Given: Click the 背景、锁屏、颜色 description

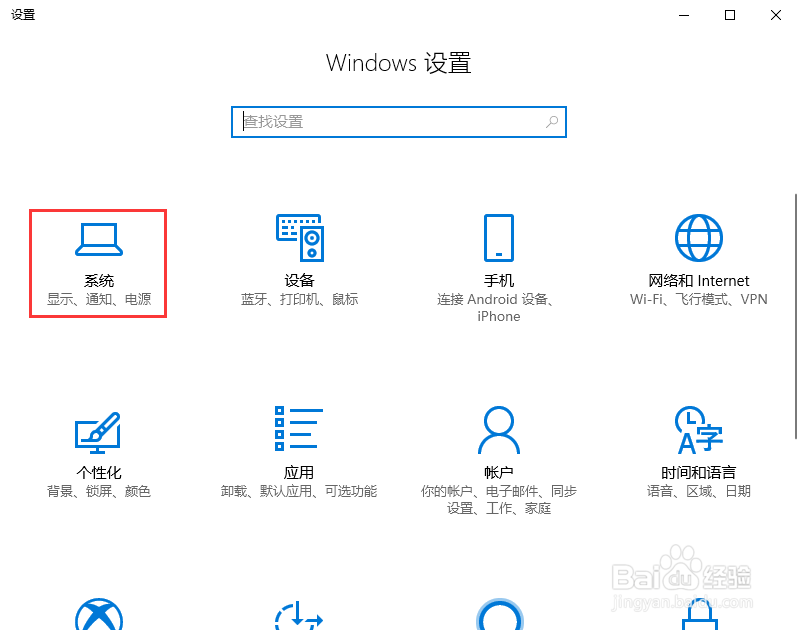Looking at the screenshot, I should click(99, 491).
